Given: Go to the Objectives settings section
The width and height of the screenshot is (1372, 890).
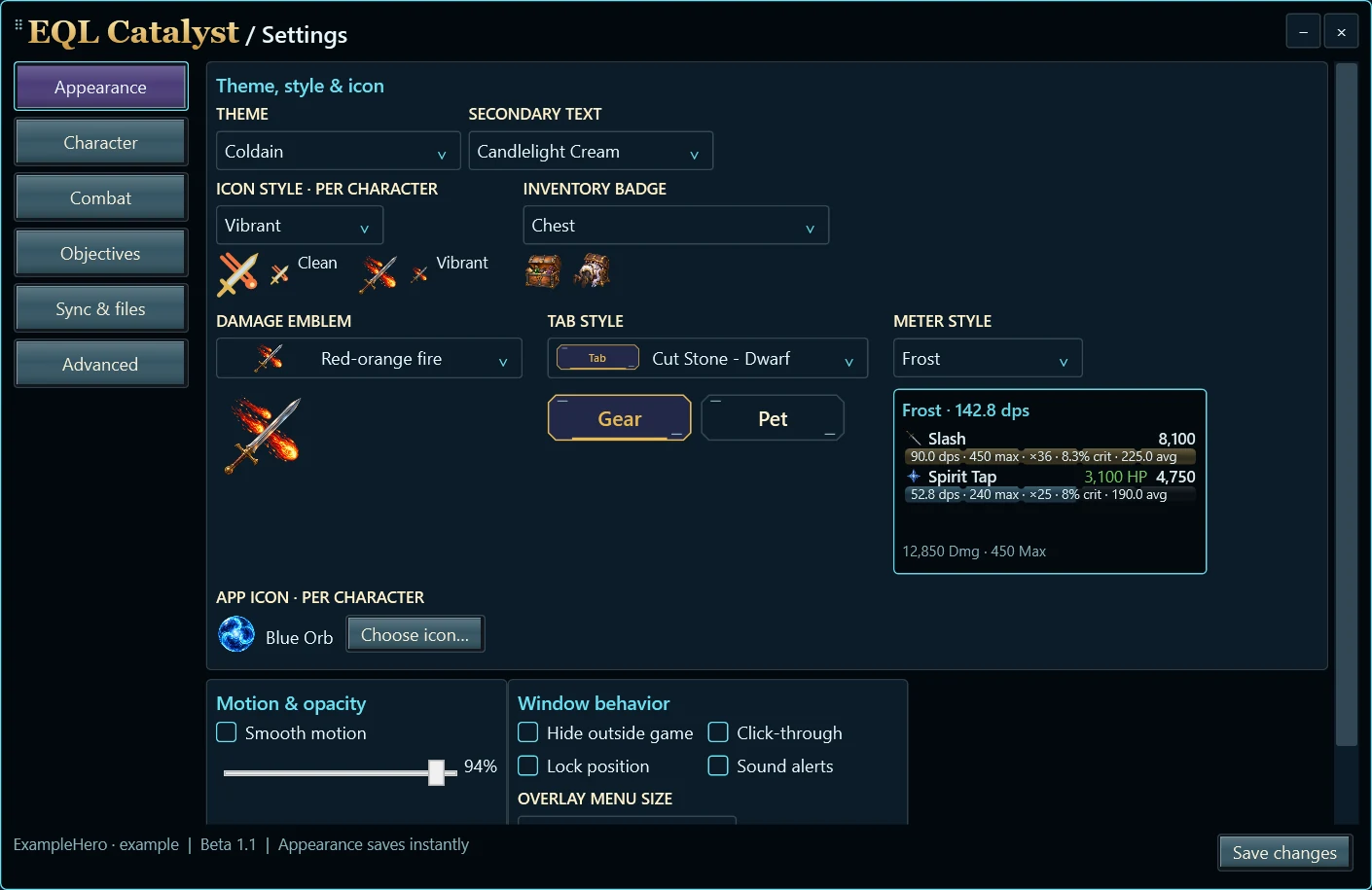Looking at the screenshot, I should (100, 253).
